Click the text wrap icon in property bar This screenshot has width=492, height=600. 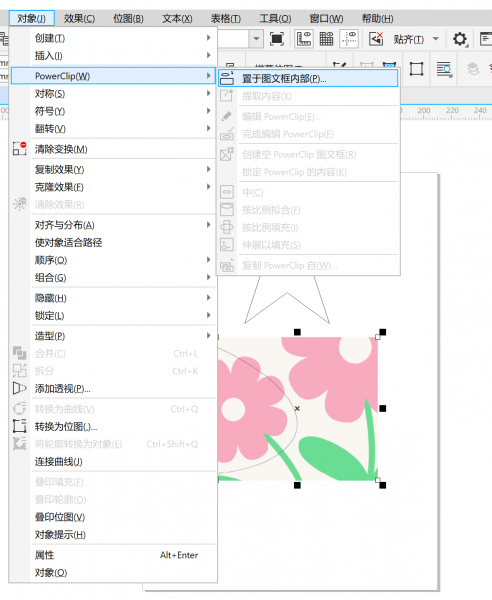coord(444,69)
